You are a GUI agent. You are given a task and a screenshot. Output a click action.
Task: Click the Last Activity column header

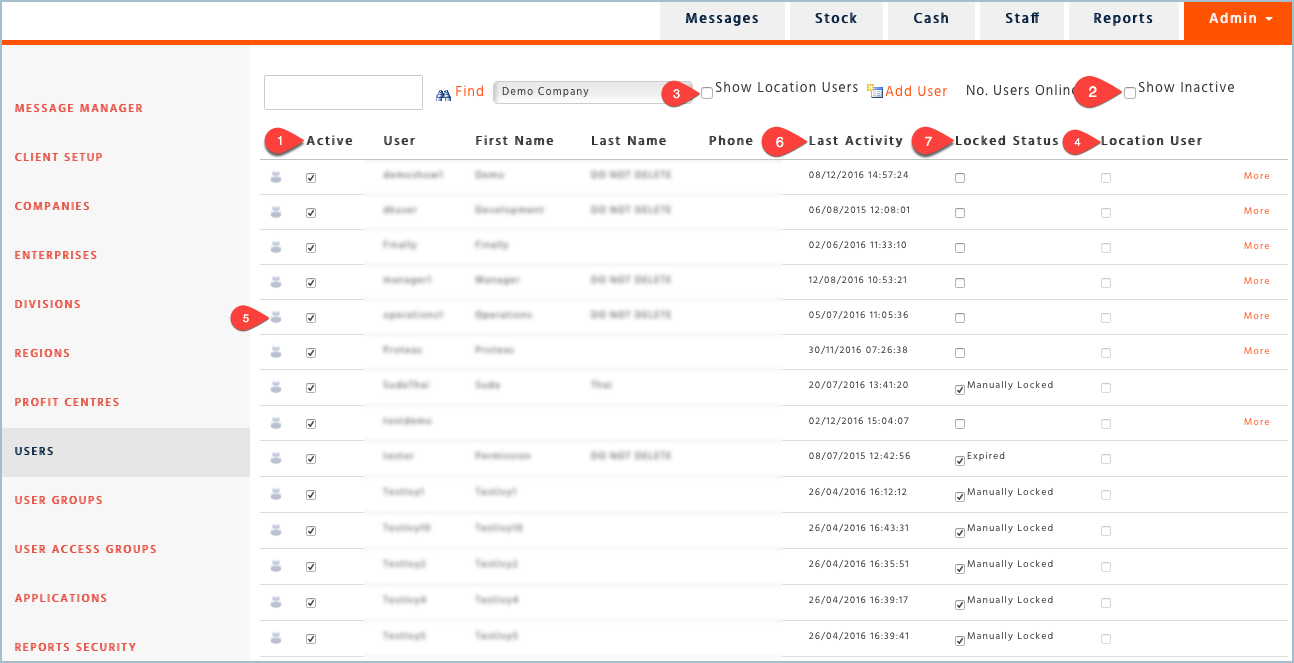(x=856, y=141)
